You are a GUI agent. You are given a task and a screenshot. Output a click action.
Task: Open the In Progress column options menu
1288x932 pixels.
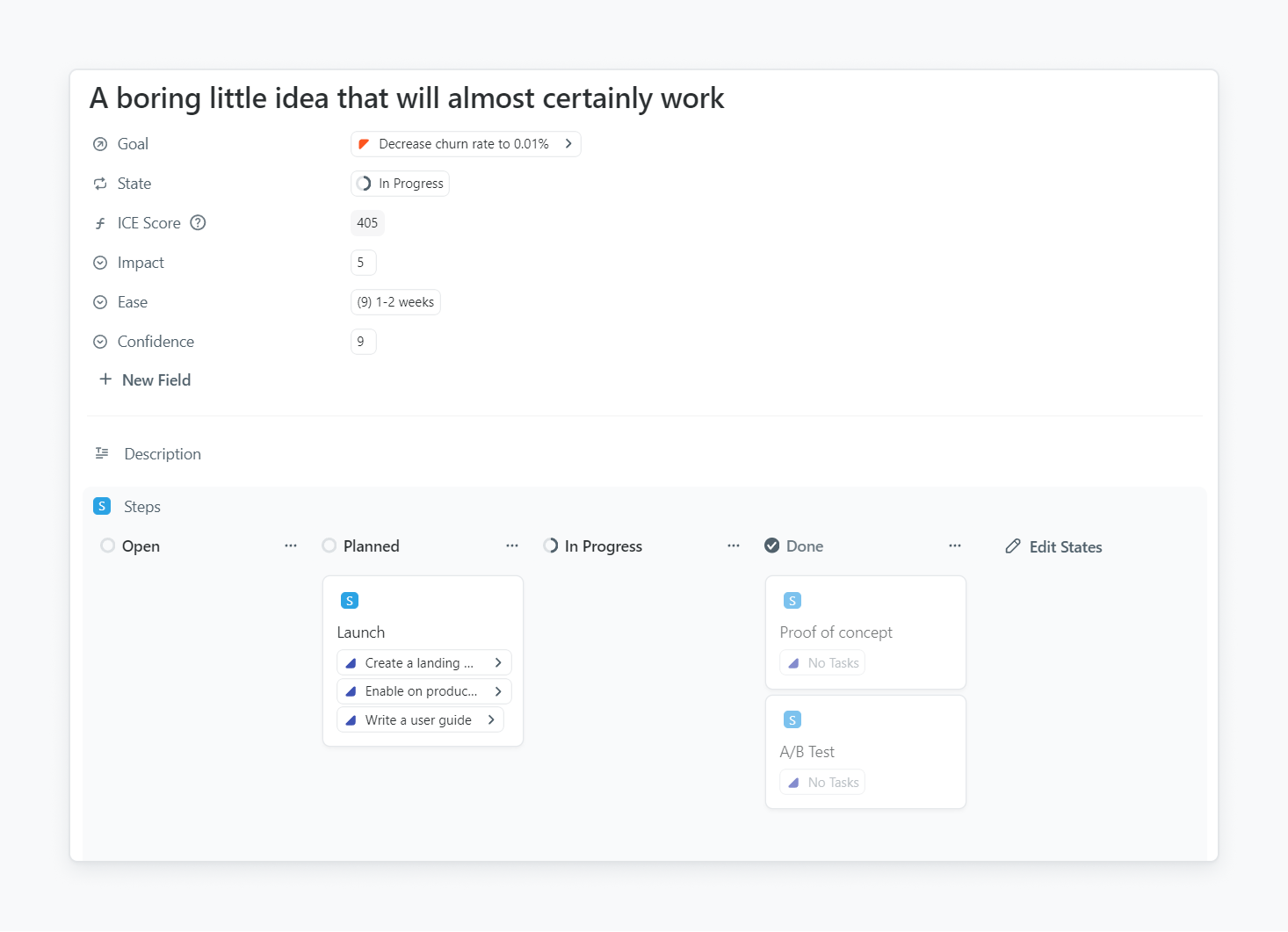tap(734, 546)
